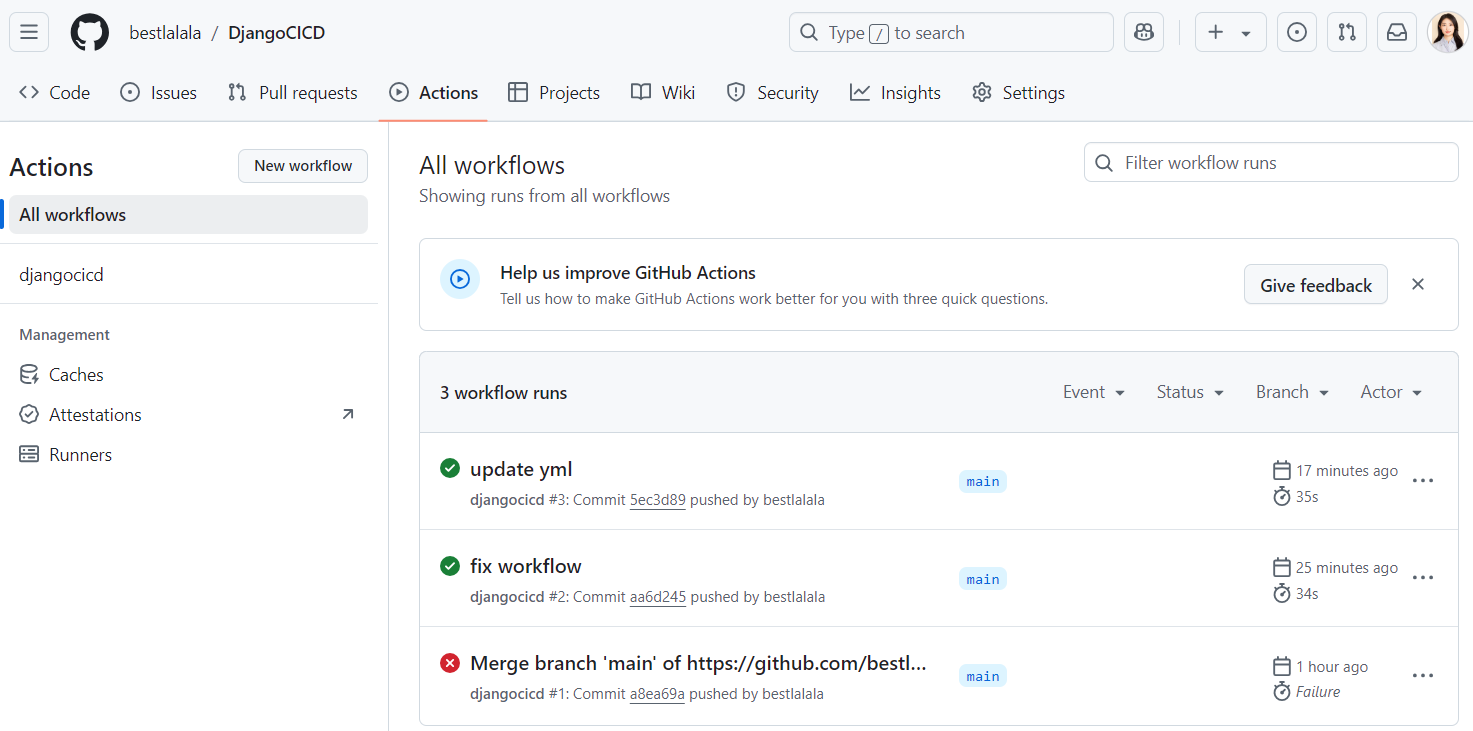1473x731 pixels.
Task: Expand the Status filter dropdown
Action: tap(1190, 392)
